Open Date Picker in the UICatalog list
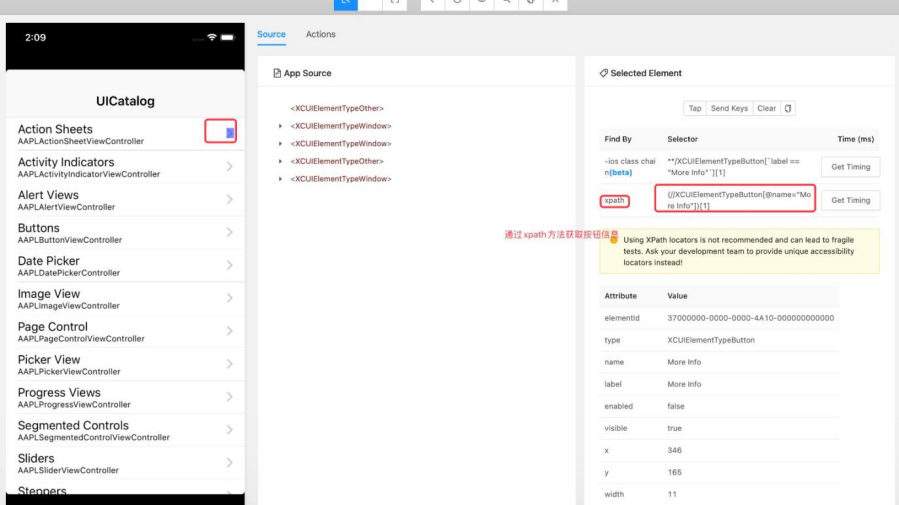This screenshot has height=505, width=899. (125, 266)
